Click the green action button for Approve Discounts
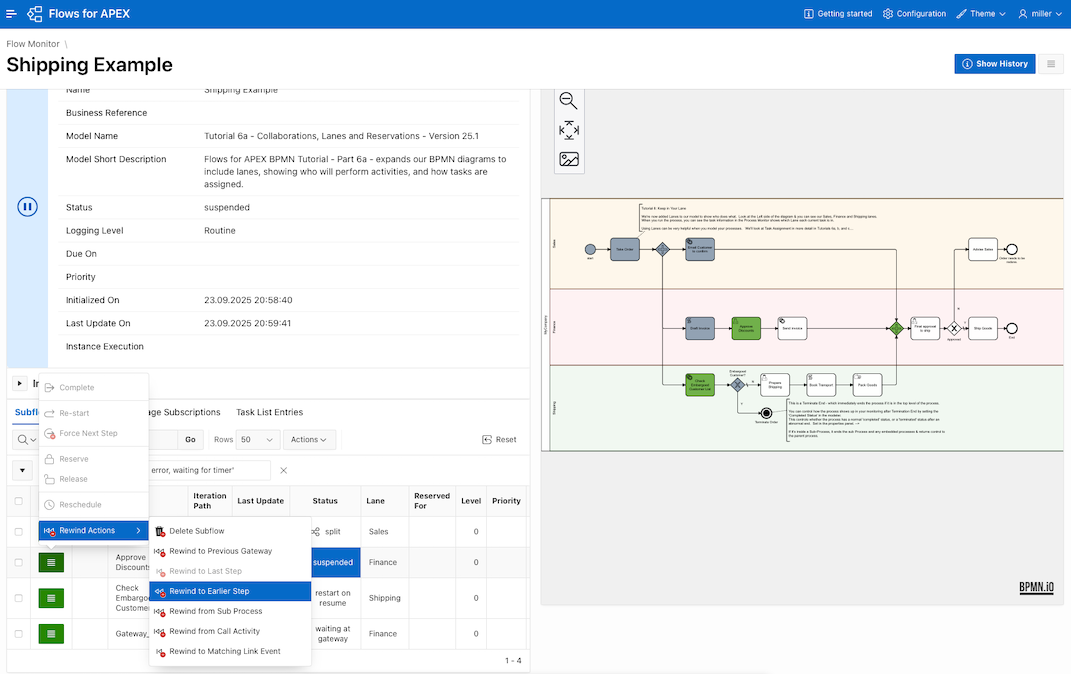The image size is (1071, 674). click(51, 562)
